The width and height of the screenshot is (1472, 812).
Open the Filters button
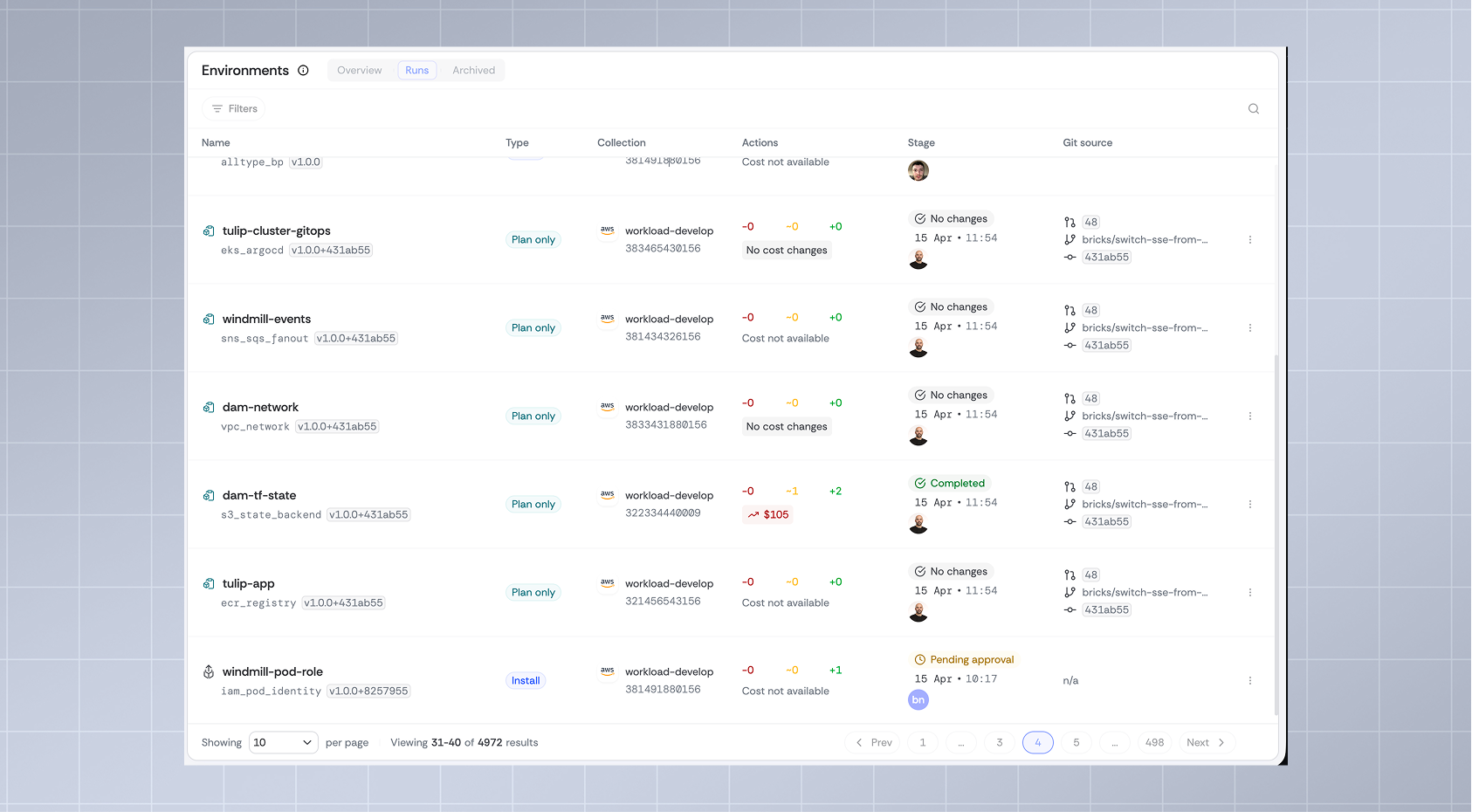234,109
